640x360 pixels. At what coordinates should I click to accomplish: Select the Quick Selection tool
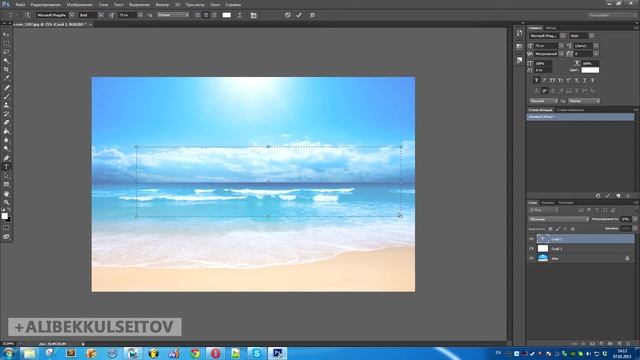(x=6, y=61)
